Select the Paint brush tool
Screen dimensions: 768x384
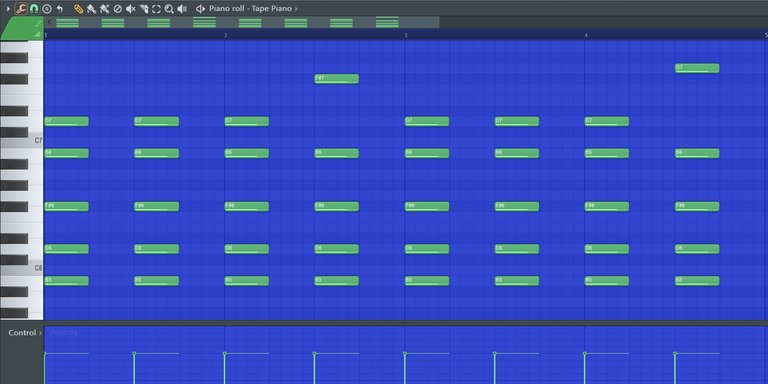[x=91, y=8]
